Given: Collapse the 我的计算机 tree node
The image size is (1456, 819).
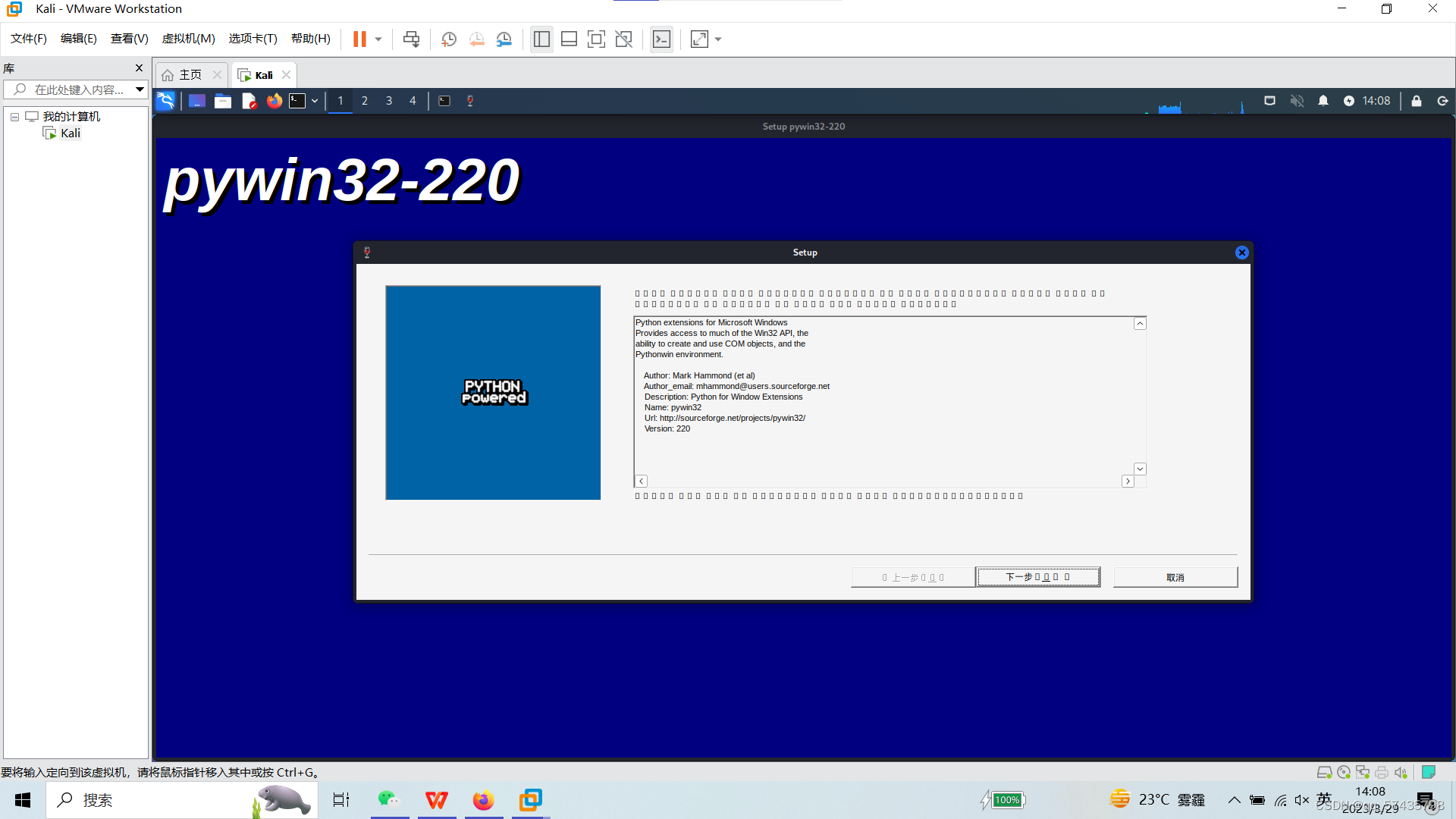Looking at the screenshot, I should click(14, 117).
